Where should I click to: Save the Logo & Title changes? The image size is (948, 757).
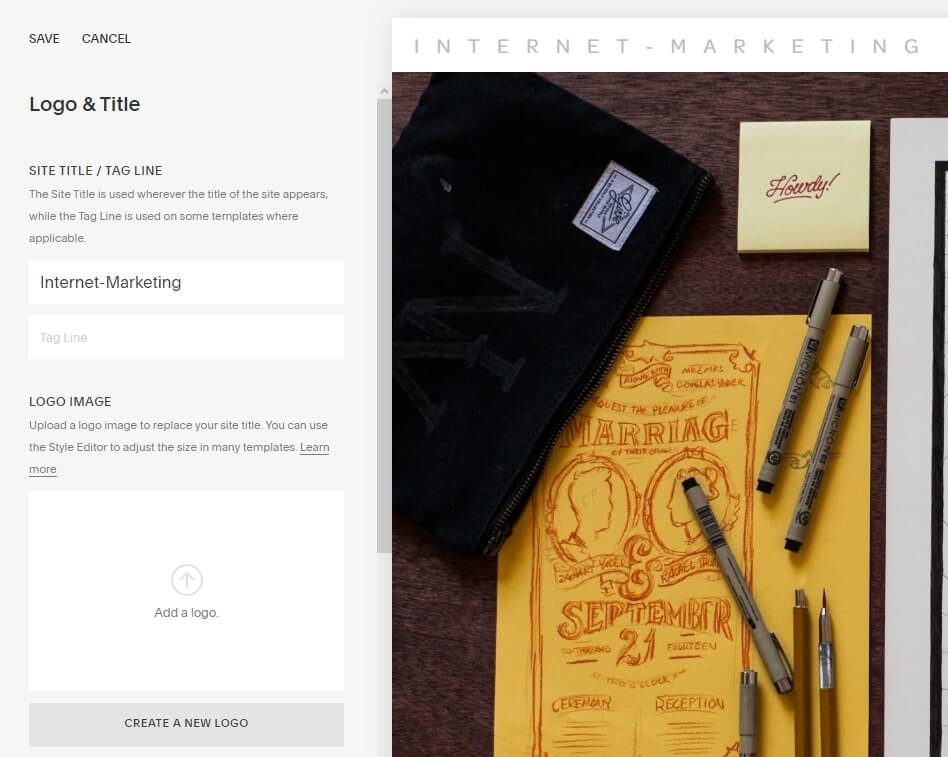(x=44, y=39)
